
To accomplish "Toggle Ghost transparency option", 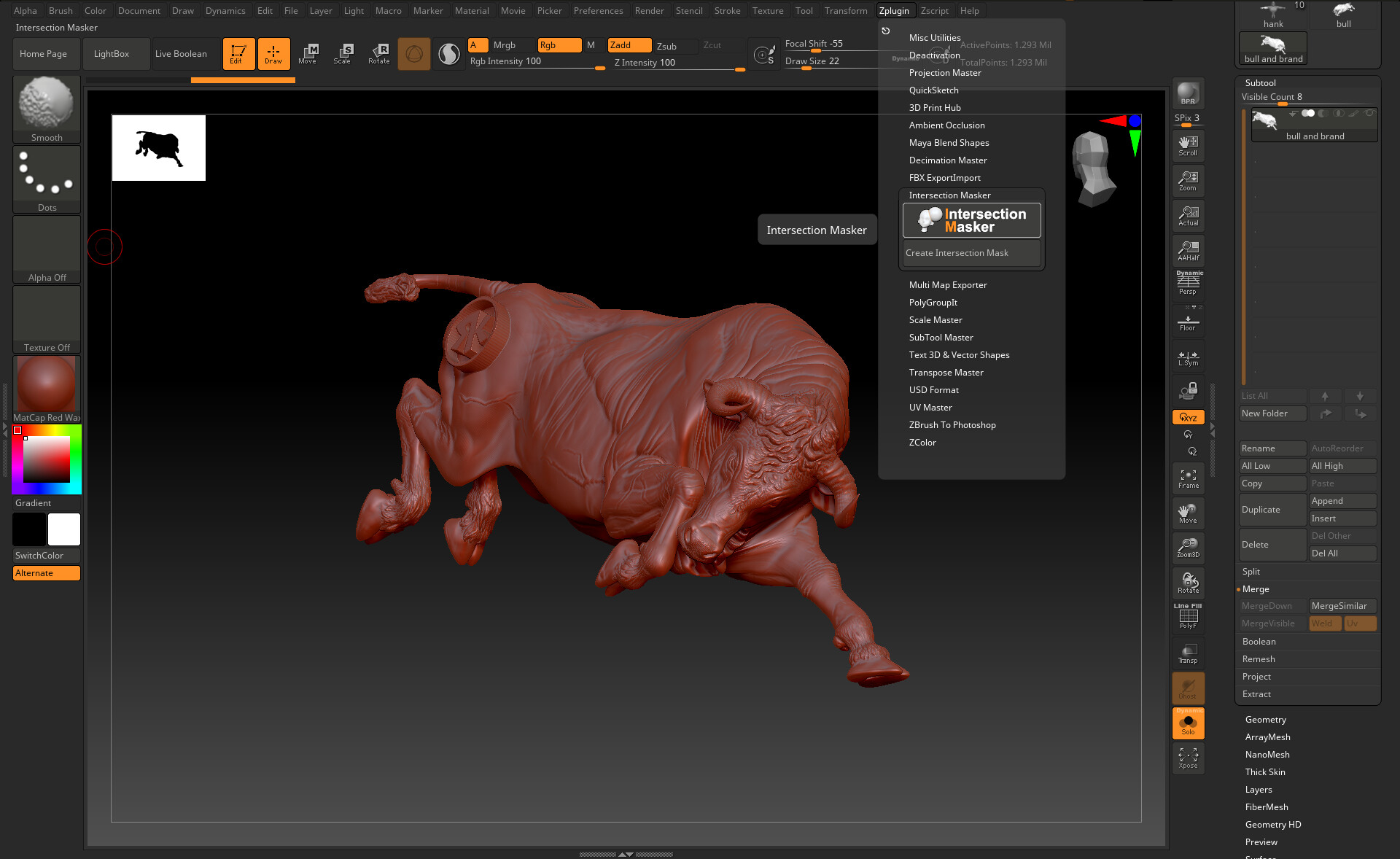I will (1188, 688).
